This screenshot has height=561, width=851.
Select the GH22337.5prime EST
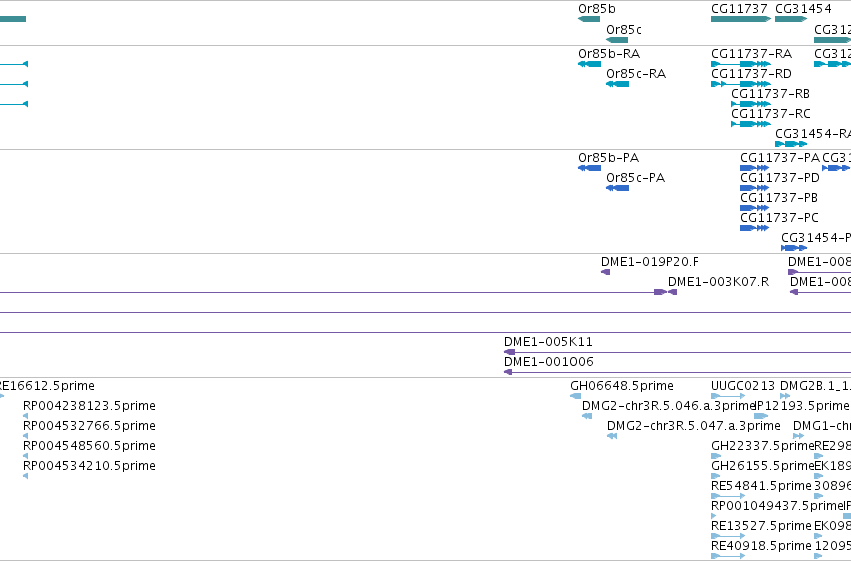[716, 456]
